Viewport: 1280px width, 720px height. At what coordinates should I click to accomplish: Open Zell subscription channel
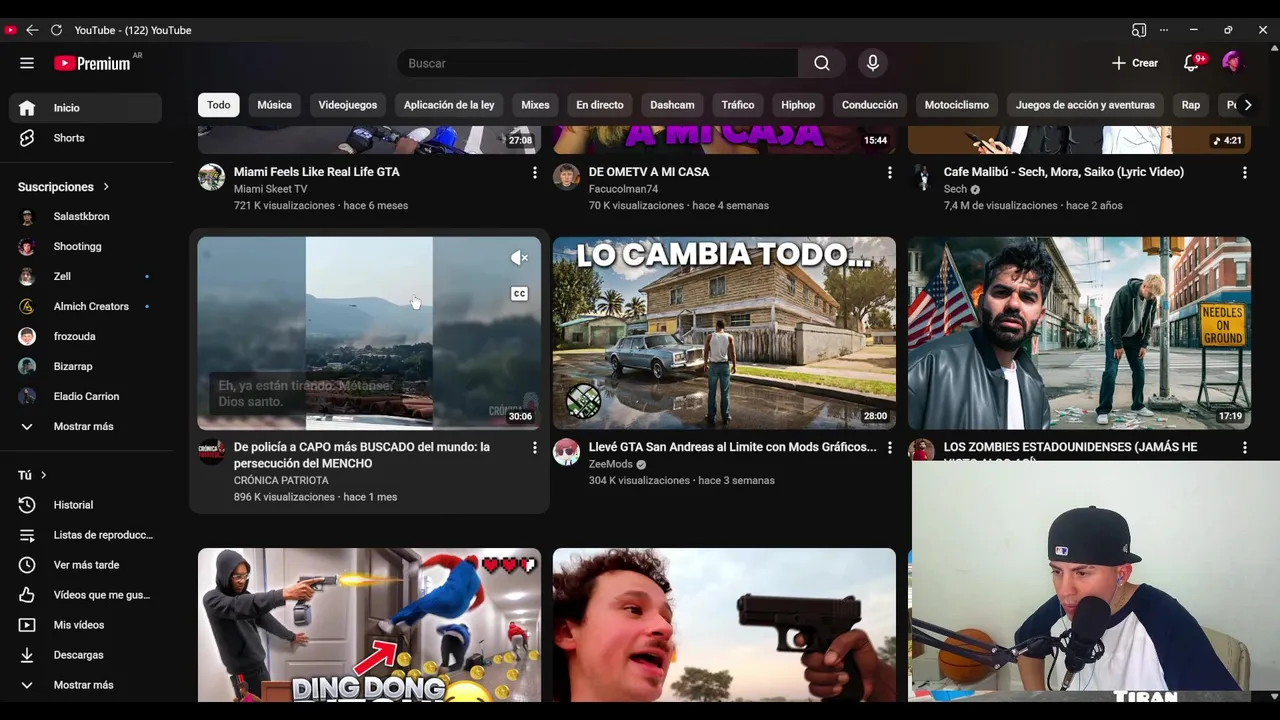(85, 277)
